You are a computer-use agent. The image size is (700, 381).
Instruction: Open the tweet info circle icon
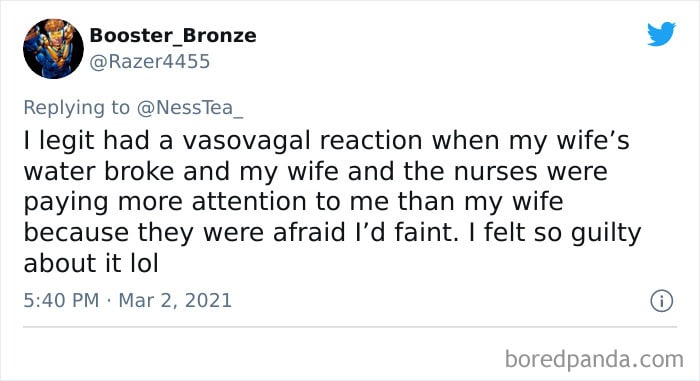click(662, 301)
